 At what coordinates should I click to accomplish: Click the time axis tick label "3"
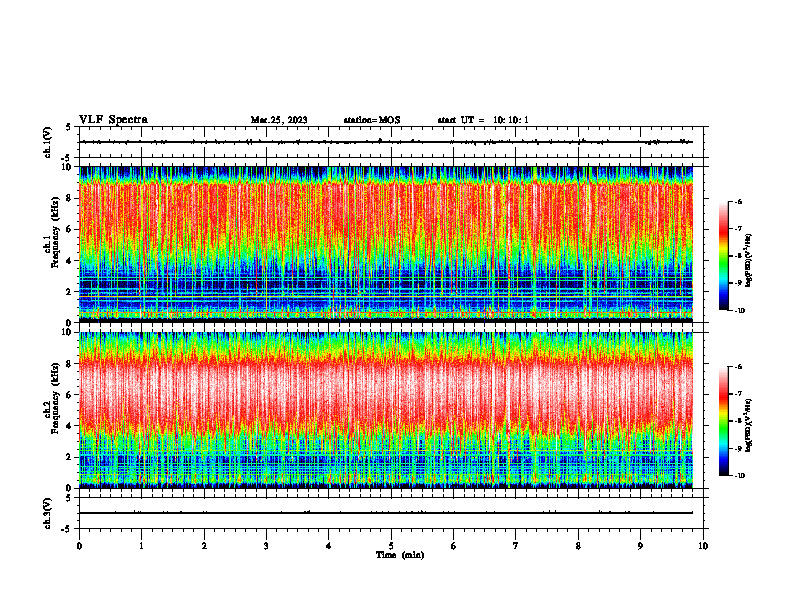(x=266, y=546)
